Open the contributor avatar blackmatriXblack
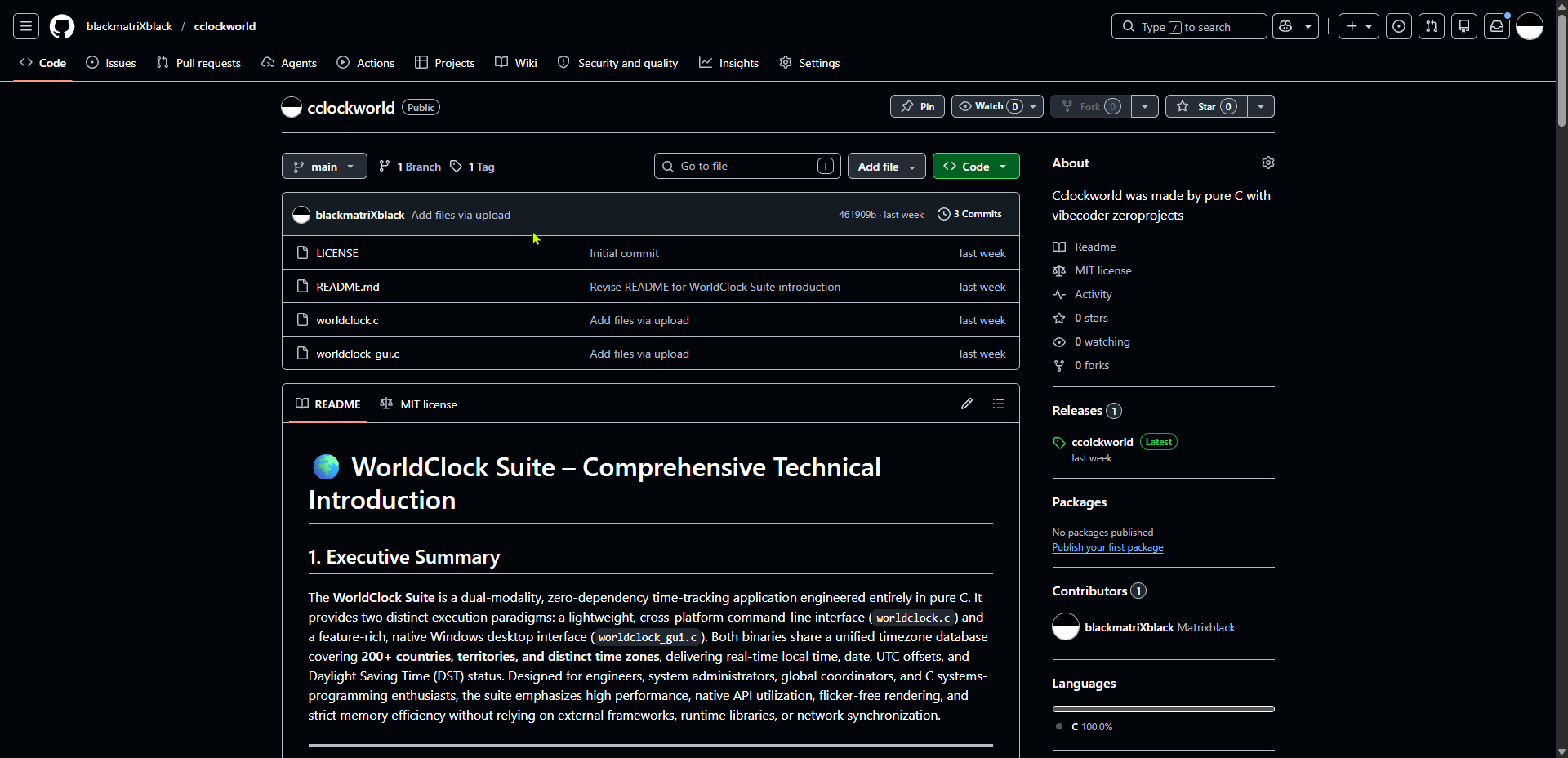Viewport: 1568px width, 758px height. [1066, 626]
